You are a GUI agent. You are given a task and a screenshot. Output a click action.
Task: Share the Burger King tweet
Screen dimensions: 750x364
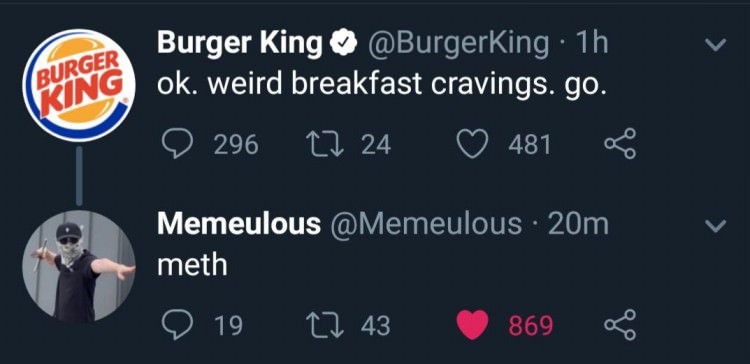tap(620, 143)
